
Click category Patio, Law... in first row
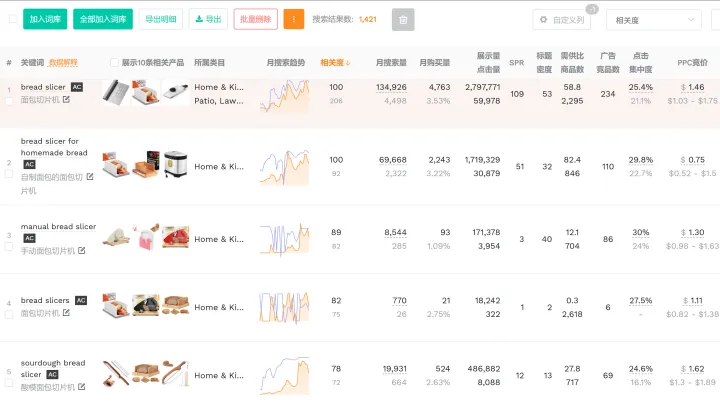(x=219, y=101)
